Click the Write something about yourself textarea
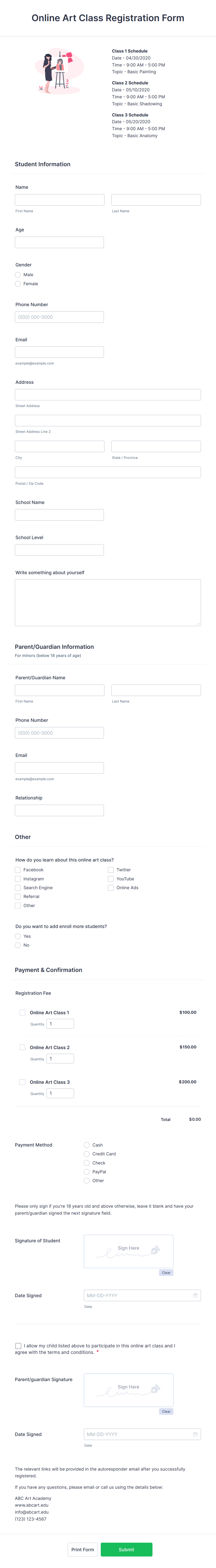The image size is (216, 1568). point(108,600)
